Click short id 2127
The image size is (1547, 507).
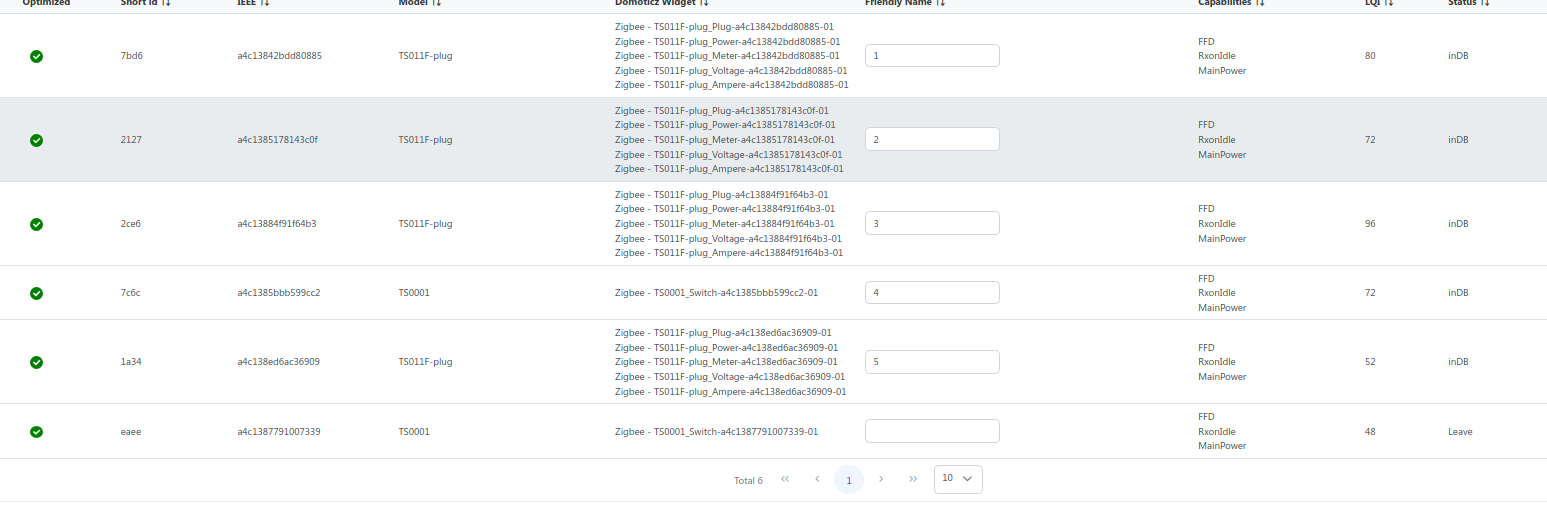click(x=131, y=140)
